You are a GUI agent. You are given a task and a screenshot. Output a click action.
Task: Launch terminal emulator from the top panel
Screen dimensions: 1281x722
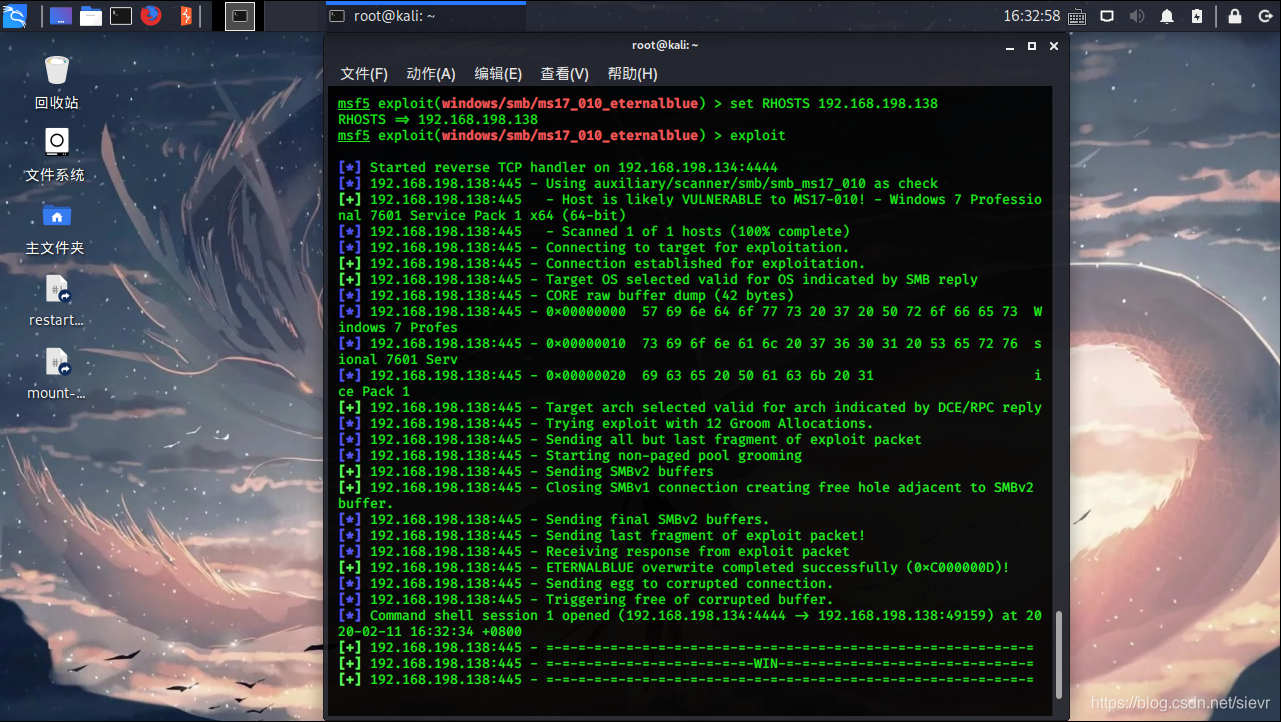tap(121, 16)
